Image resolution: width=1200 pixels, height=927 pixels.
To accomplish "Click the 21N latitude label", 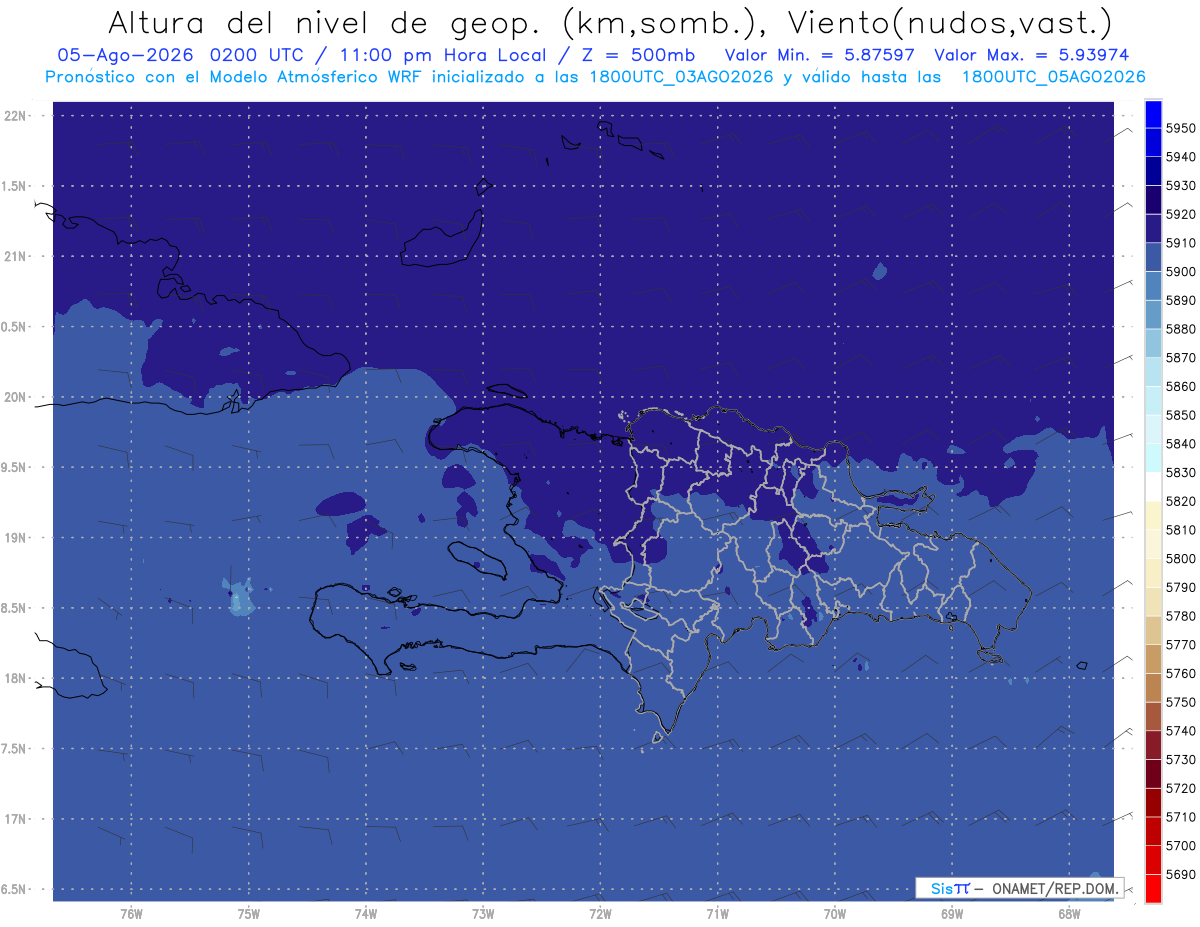I will pyautogui.click(x=16, y=257).
